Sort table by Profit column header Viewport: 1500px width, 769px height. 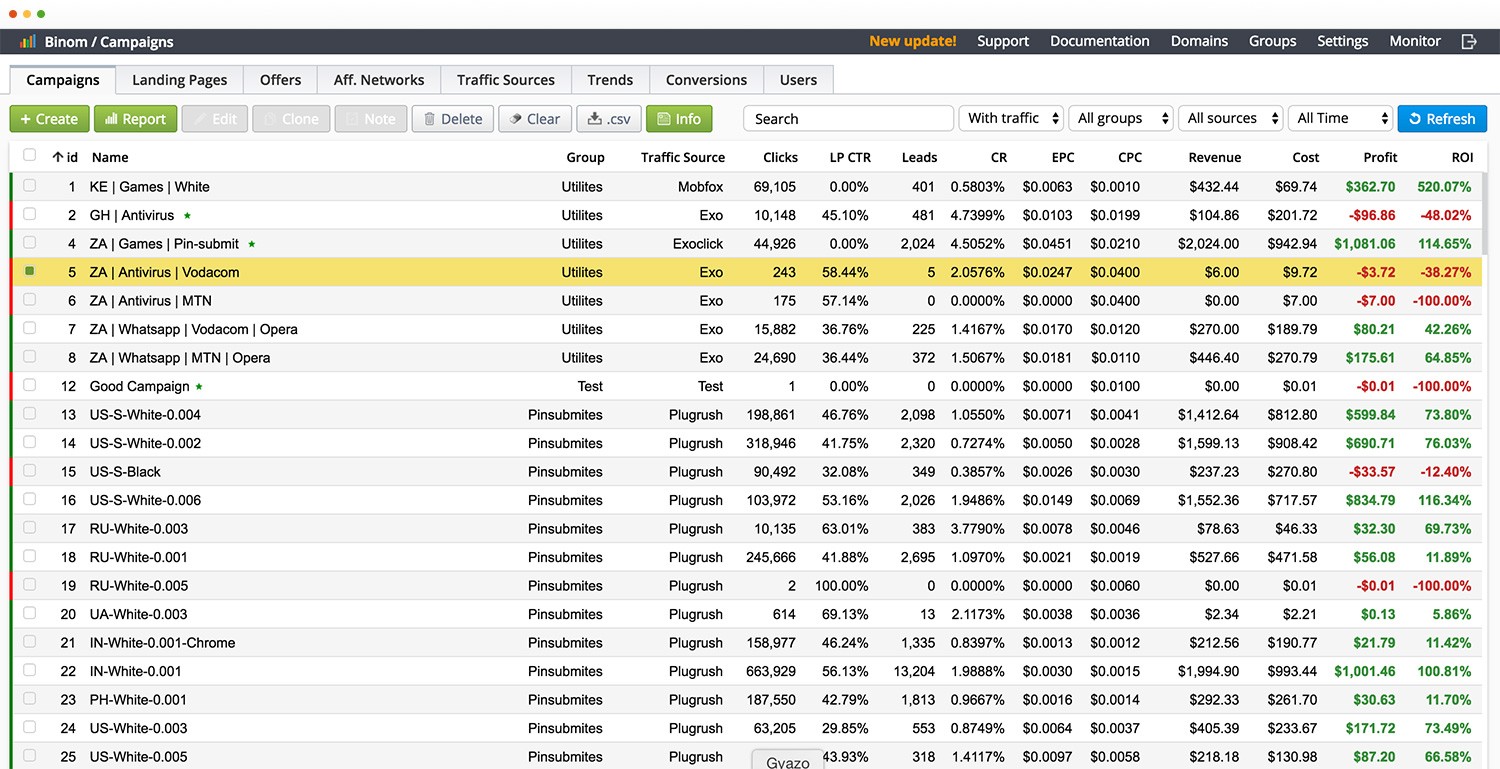(1380, 157)
